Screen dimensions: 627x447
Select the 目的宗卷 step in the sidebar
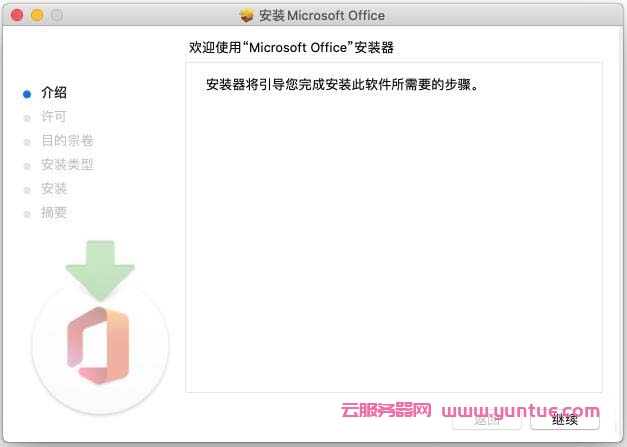(x=67, y=141)
